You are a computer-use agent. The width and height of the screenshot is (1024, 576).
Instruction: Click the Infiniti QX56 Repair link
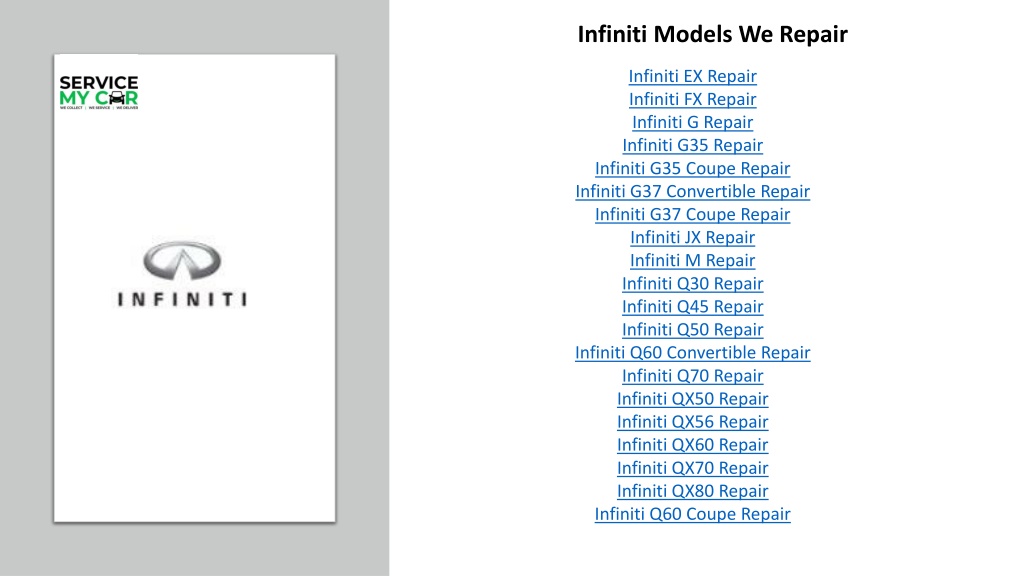point(692,422)
